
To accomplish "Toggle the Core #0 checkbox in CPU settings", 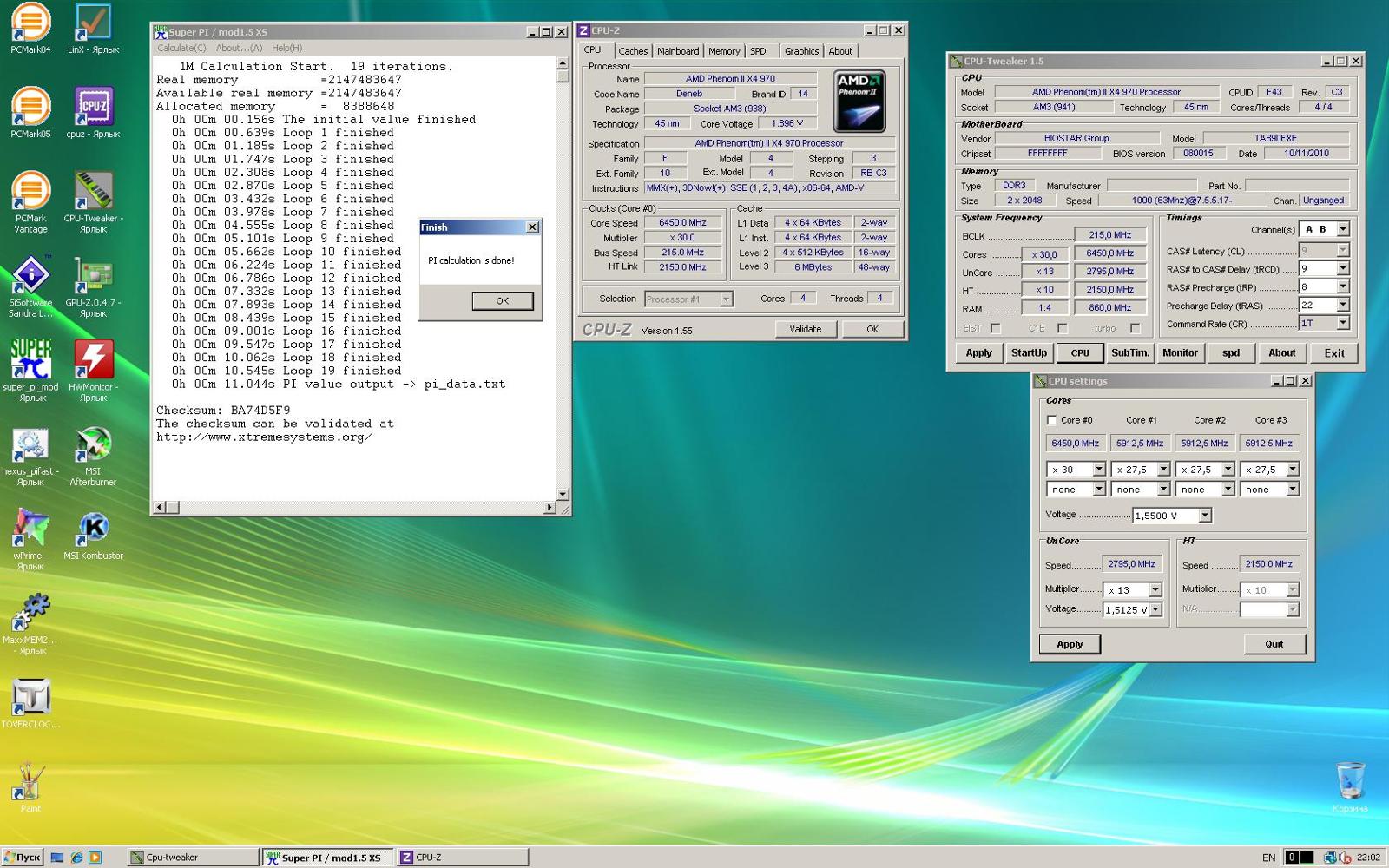I will tap(1052, 420).
